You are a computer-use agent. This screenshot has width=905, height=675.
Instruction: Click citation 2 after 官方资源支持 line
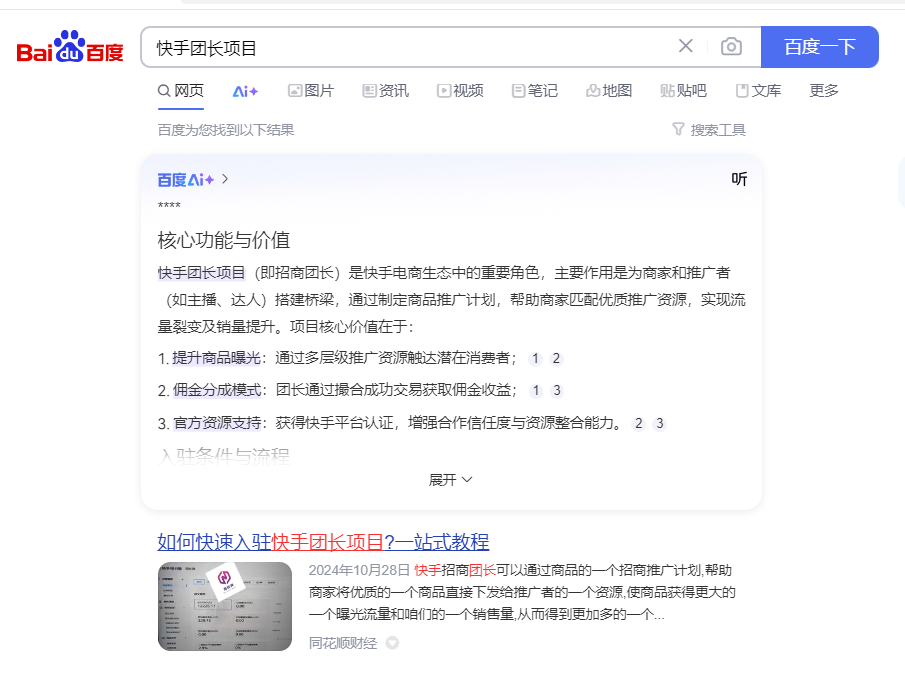pos(639,424)
